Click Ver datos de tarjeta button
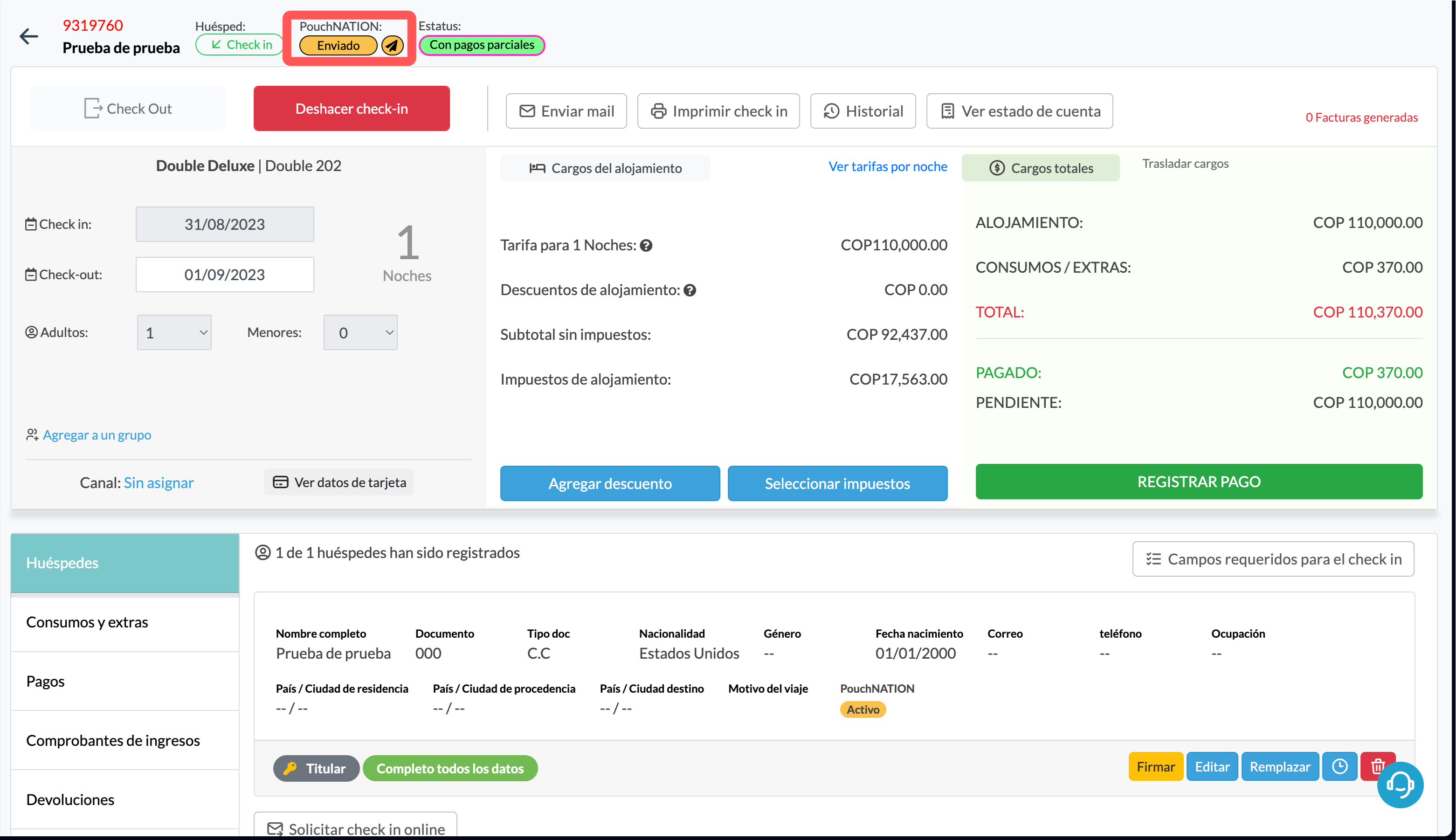The width and height of the screenshot is (1456, 840). 338,482
